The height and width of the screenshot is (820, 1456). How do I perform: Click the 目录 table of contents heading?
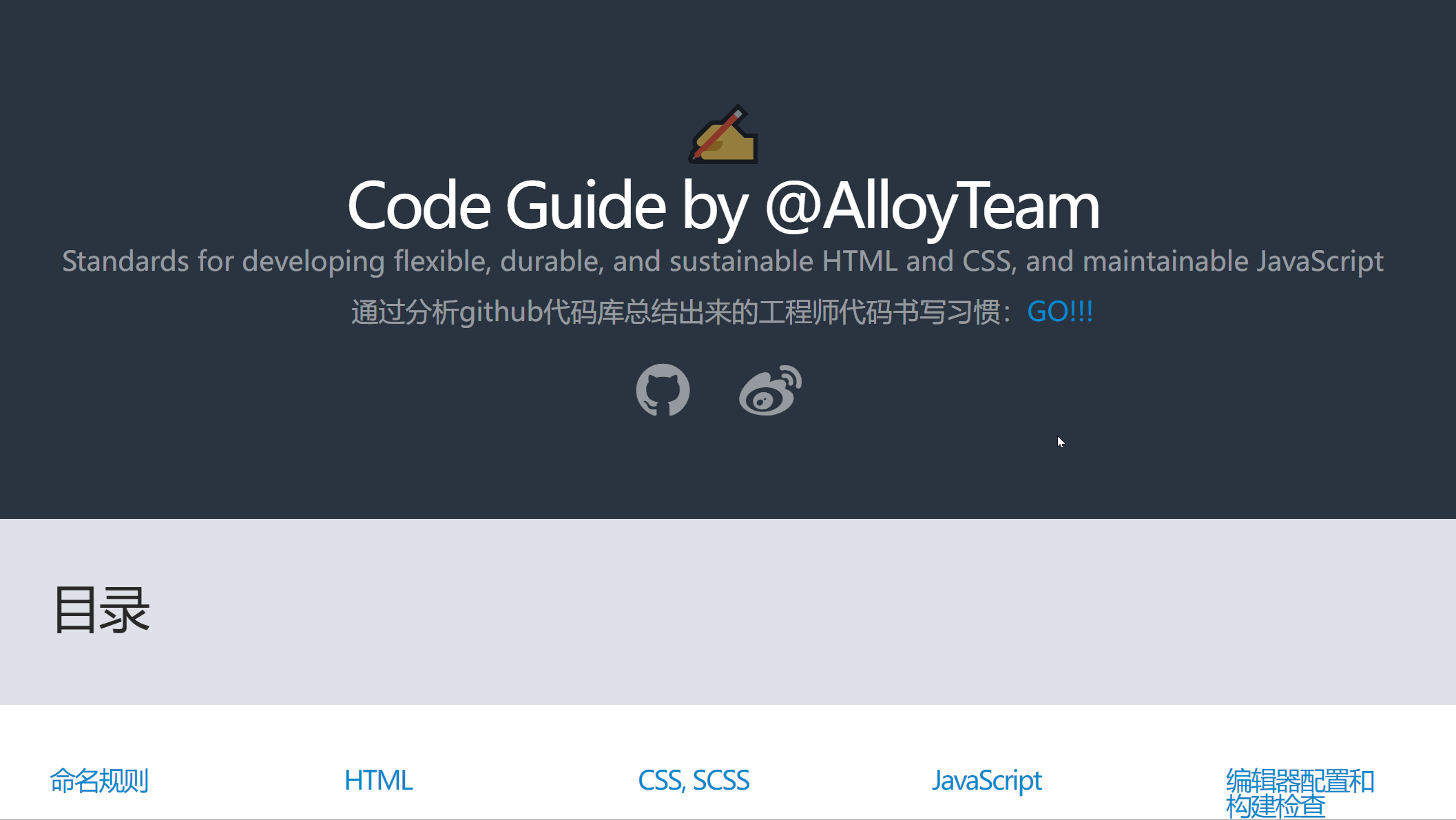(x=102, y=609)
